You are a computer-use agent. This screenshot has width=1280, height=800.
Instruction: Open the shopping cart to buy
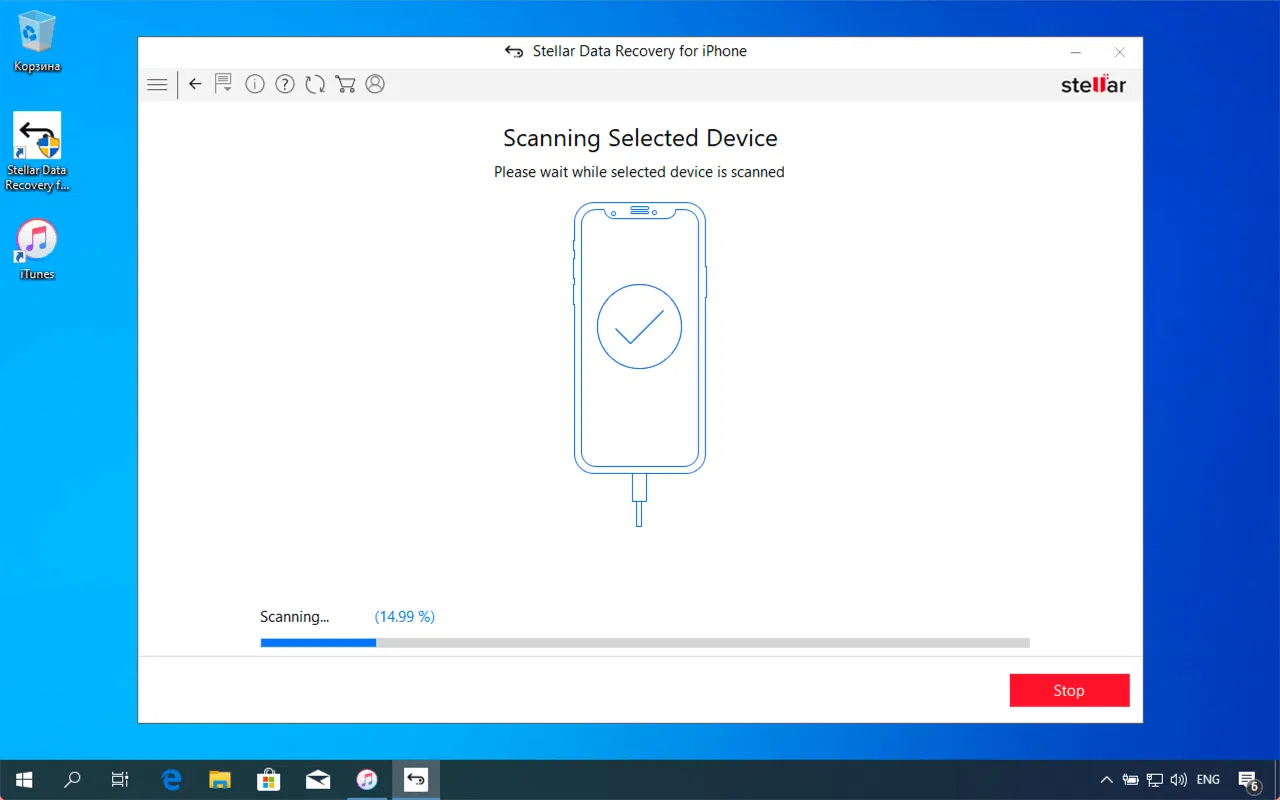point(345,84)
